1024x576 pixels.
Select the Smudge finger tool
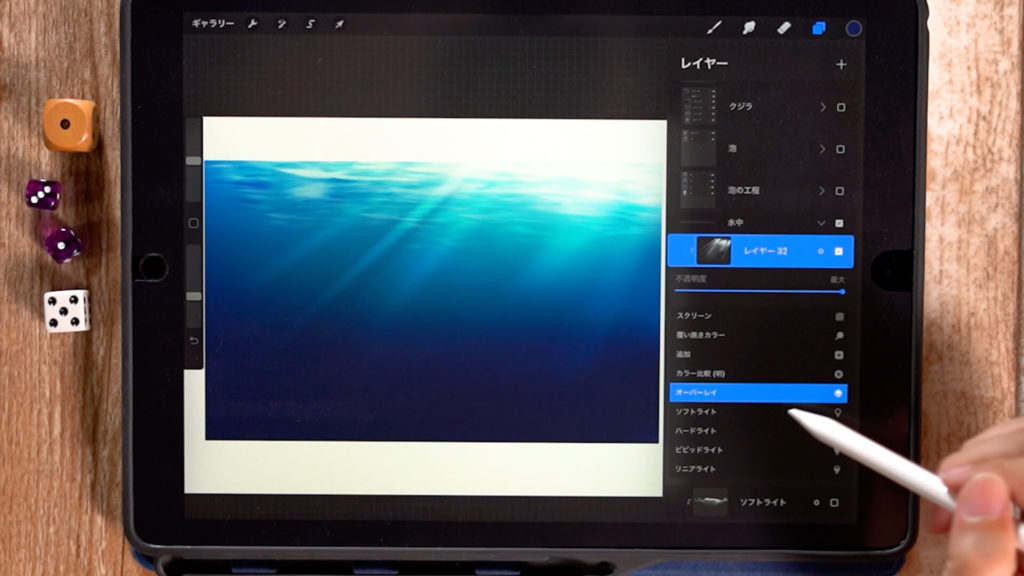[x=749, y=27]
